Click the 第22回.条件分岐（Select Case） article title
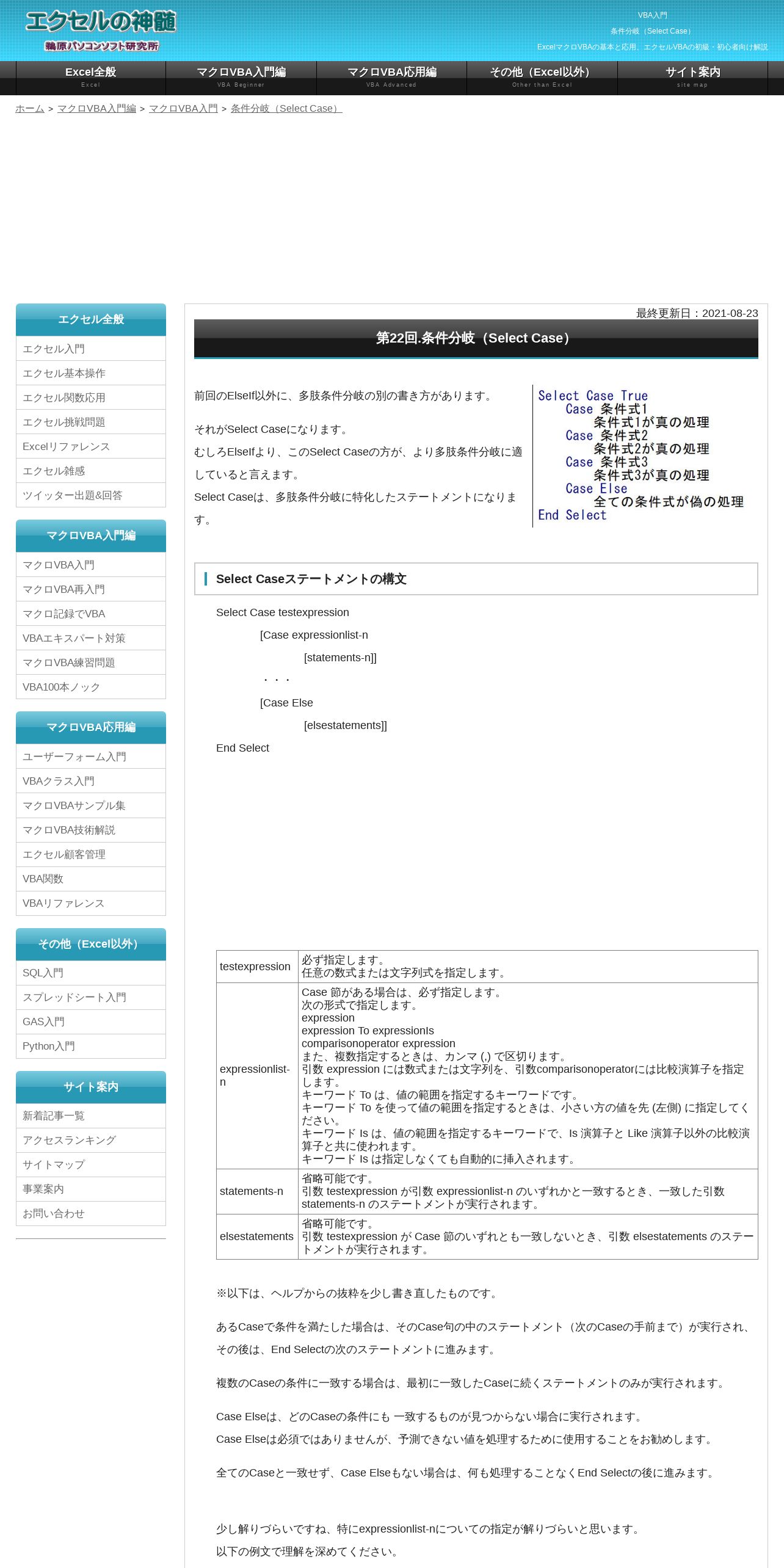The height and width of the screenshot is (1568, 784). point(476,338)
